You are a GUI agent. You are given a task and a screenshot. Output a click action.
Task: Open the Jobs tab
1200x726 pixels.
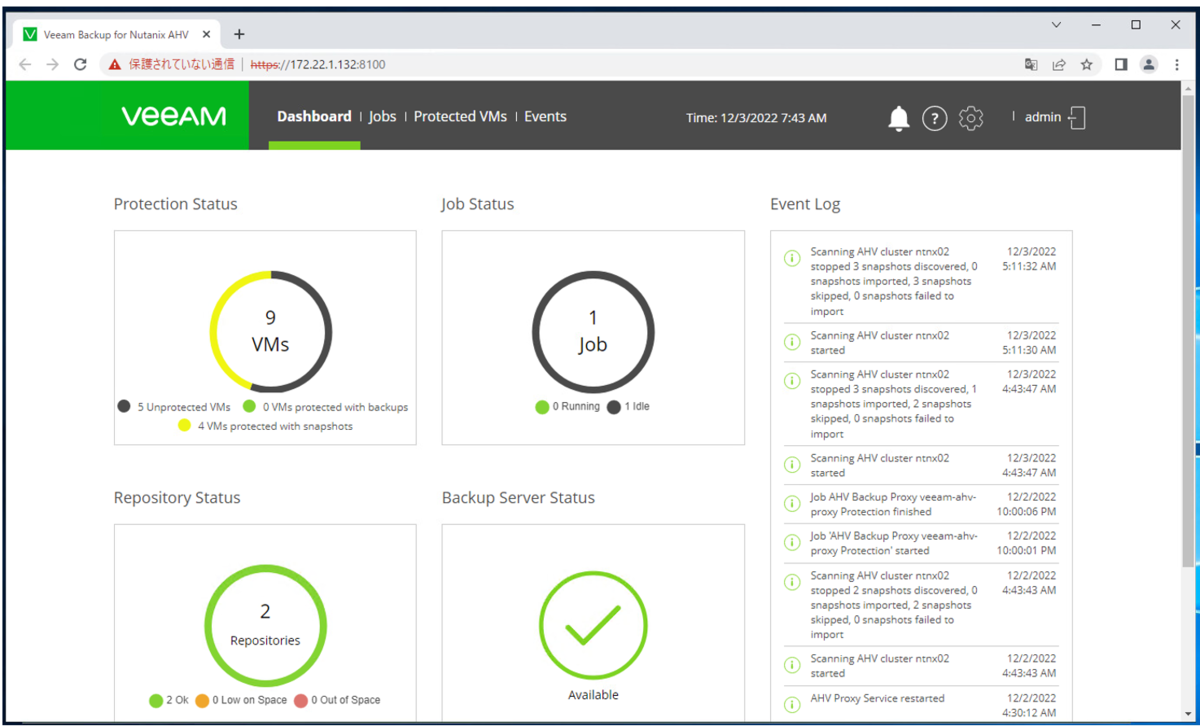tap(382, 116)
